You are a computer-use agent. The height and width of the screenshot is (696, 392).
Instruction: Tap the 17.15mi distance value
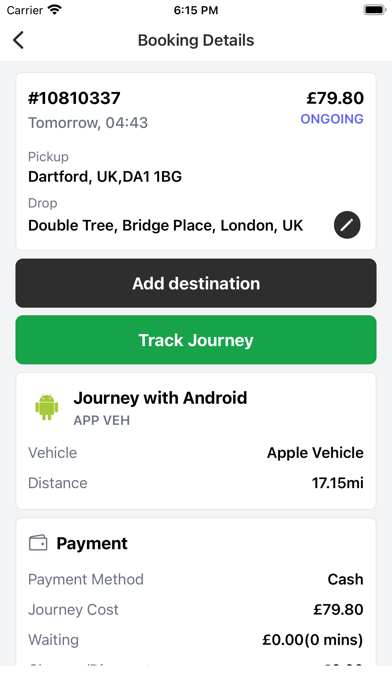pyautogui.click(x=337, y=483)
